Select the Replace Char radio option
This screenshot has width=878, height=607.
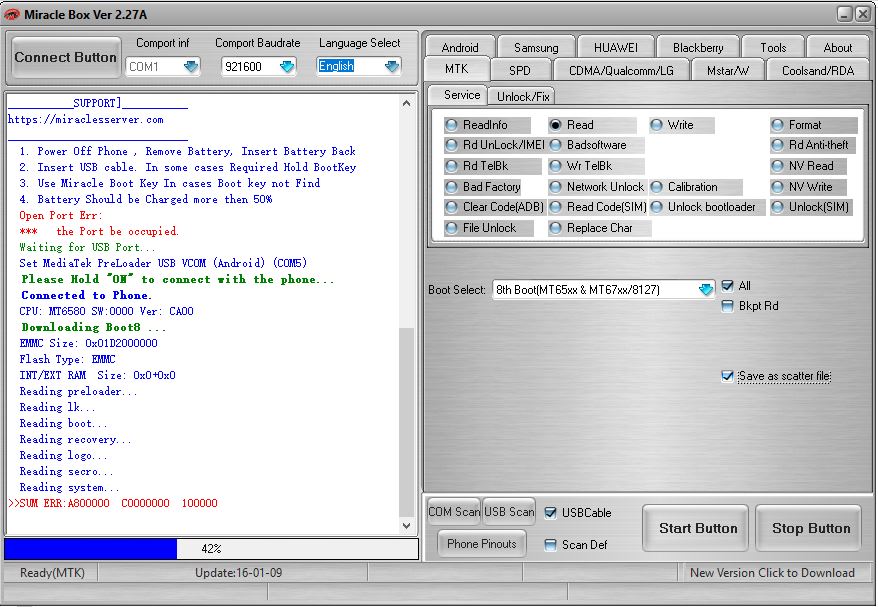[x=599, y=228]
